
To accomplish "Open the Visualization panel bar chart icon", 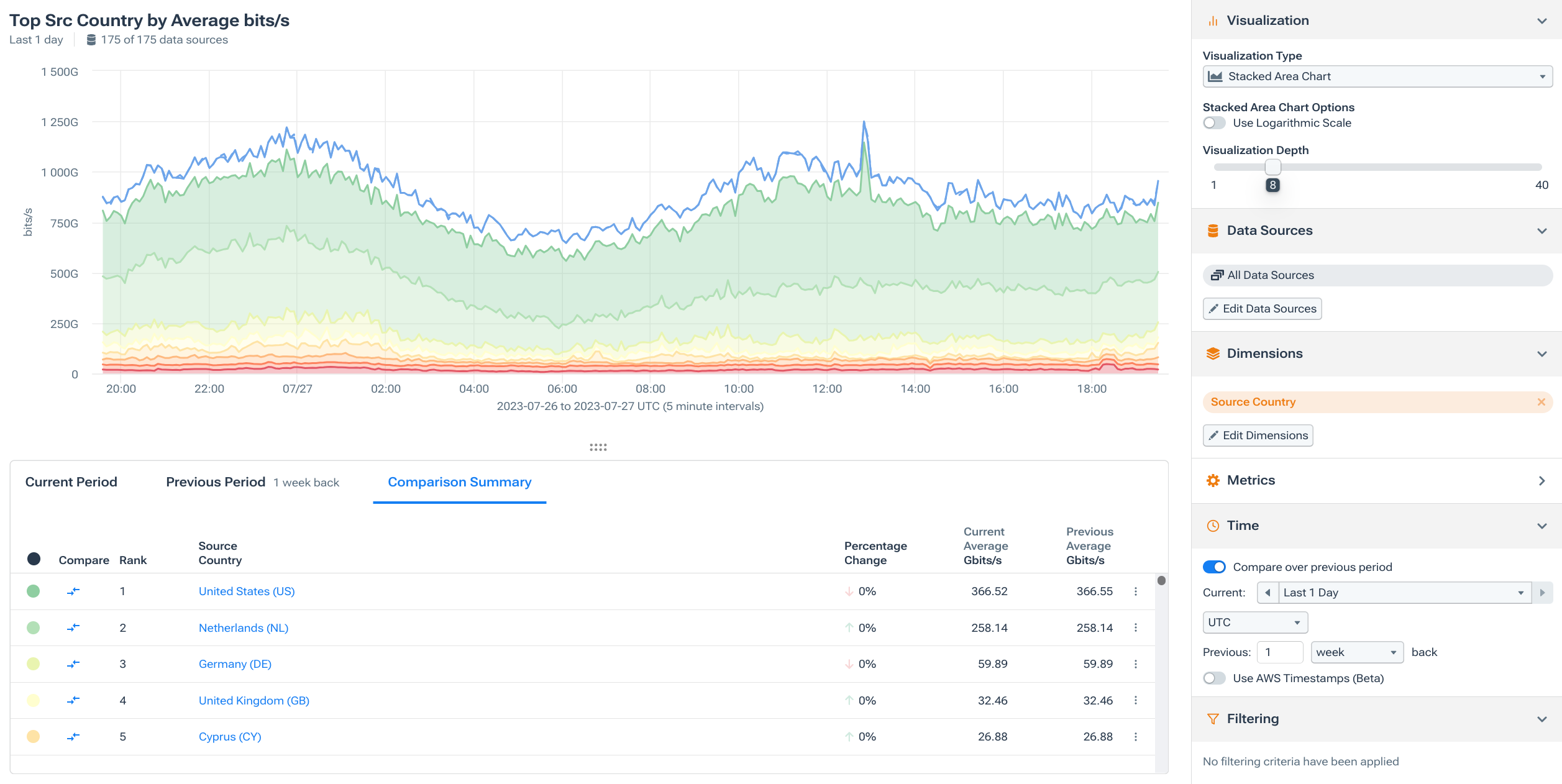I will tap(1213, 19).
